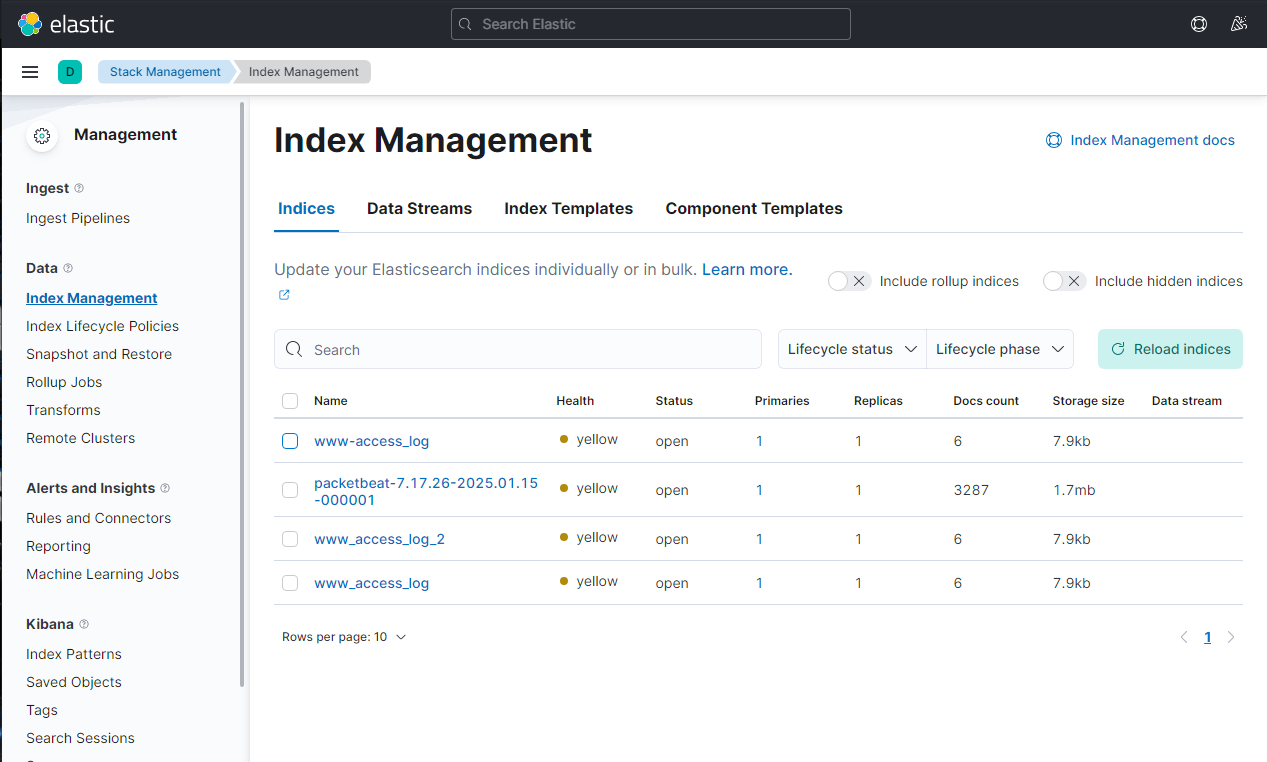Click the Management gear icon
The height and width of the screenshot is (762, 1267).
pyautogui.click(x=42, y=136)
